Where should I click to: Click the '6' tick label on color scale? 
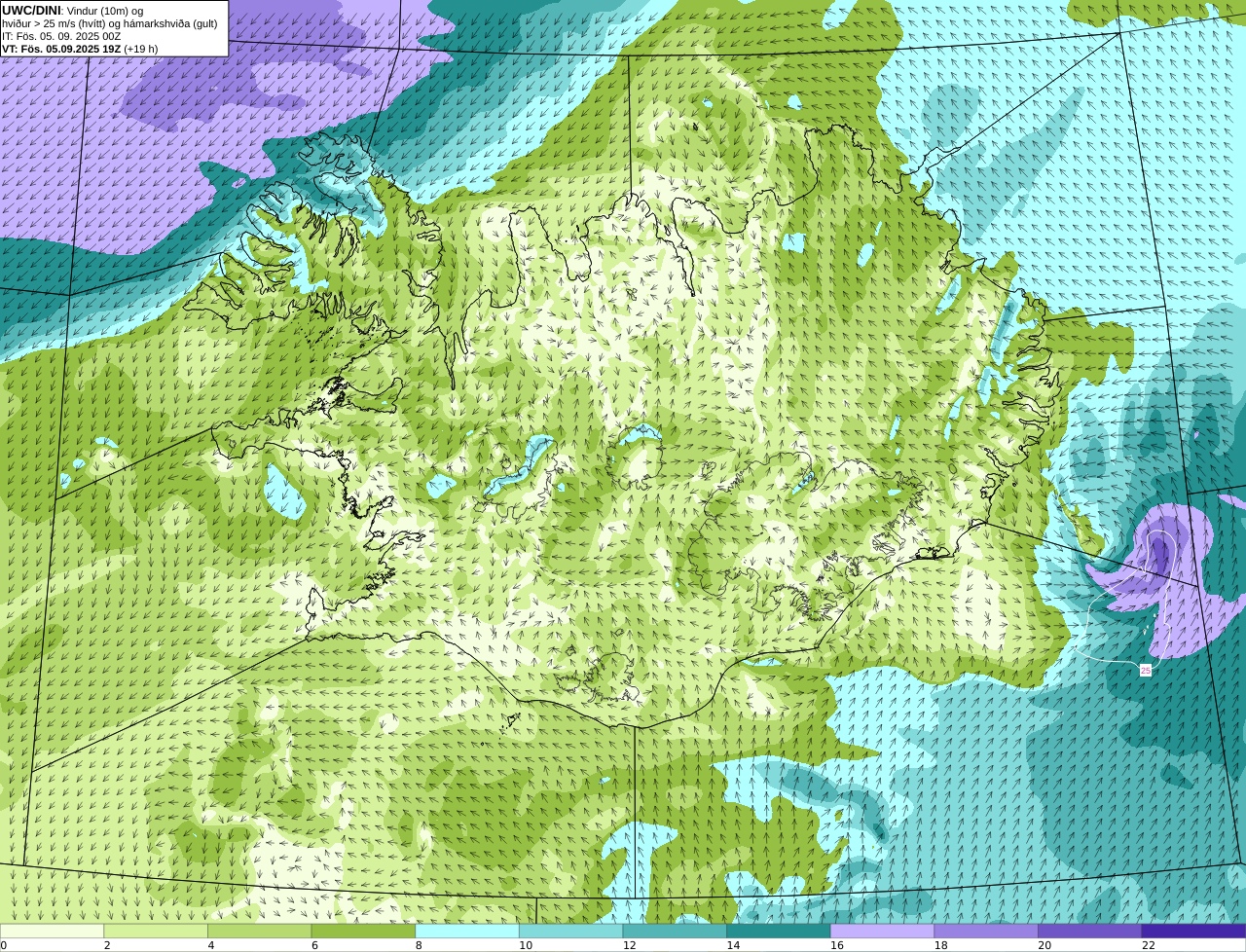[314, 945]
